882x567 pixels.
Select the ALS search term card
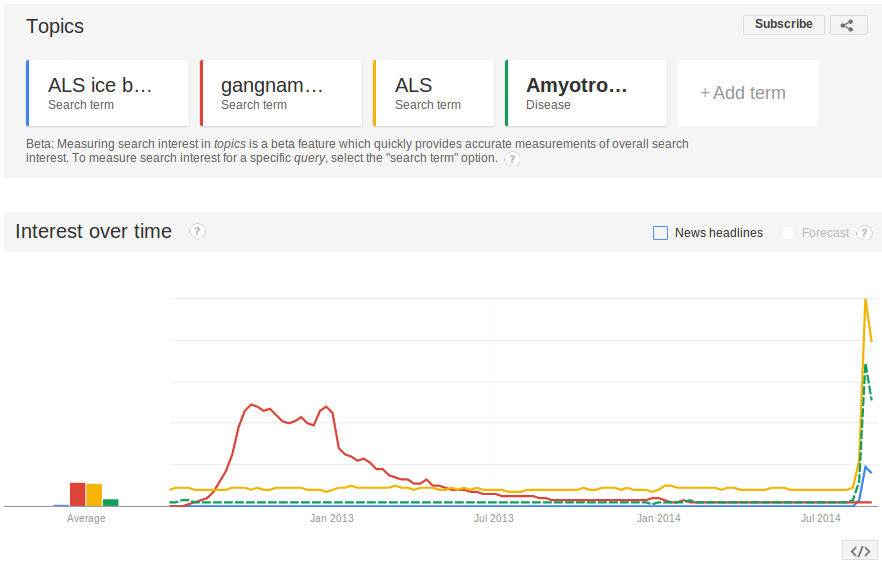click(434, 93)
